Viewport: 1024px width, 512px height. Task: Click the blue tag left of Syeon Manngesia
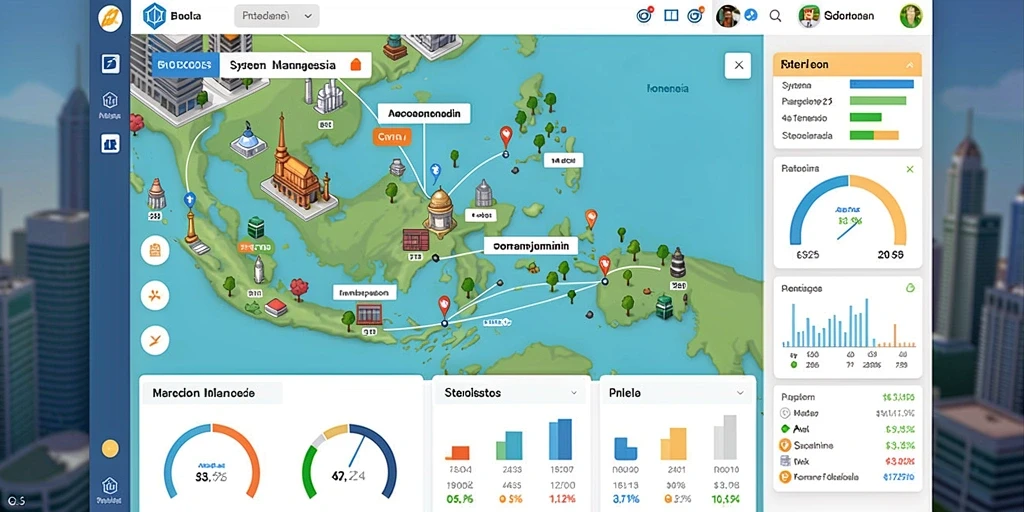tap(185, 65)
